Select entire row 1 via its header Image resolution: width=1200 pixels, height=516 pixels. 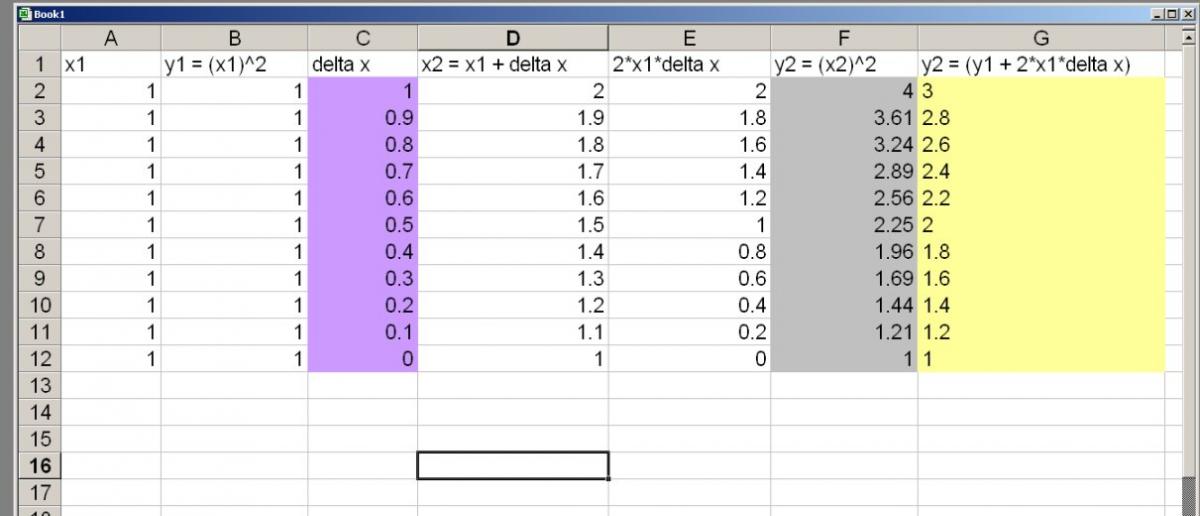coord(39,65)
